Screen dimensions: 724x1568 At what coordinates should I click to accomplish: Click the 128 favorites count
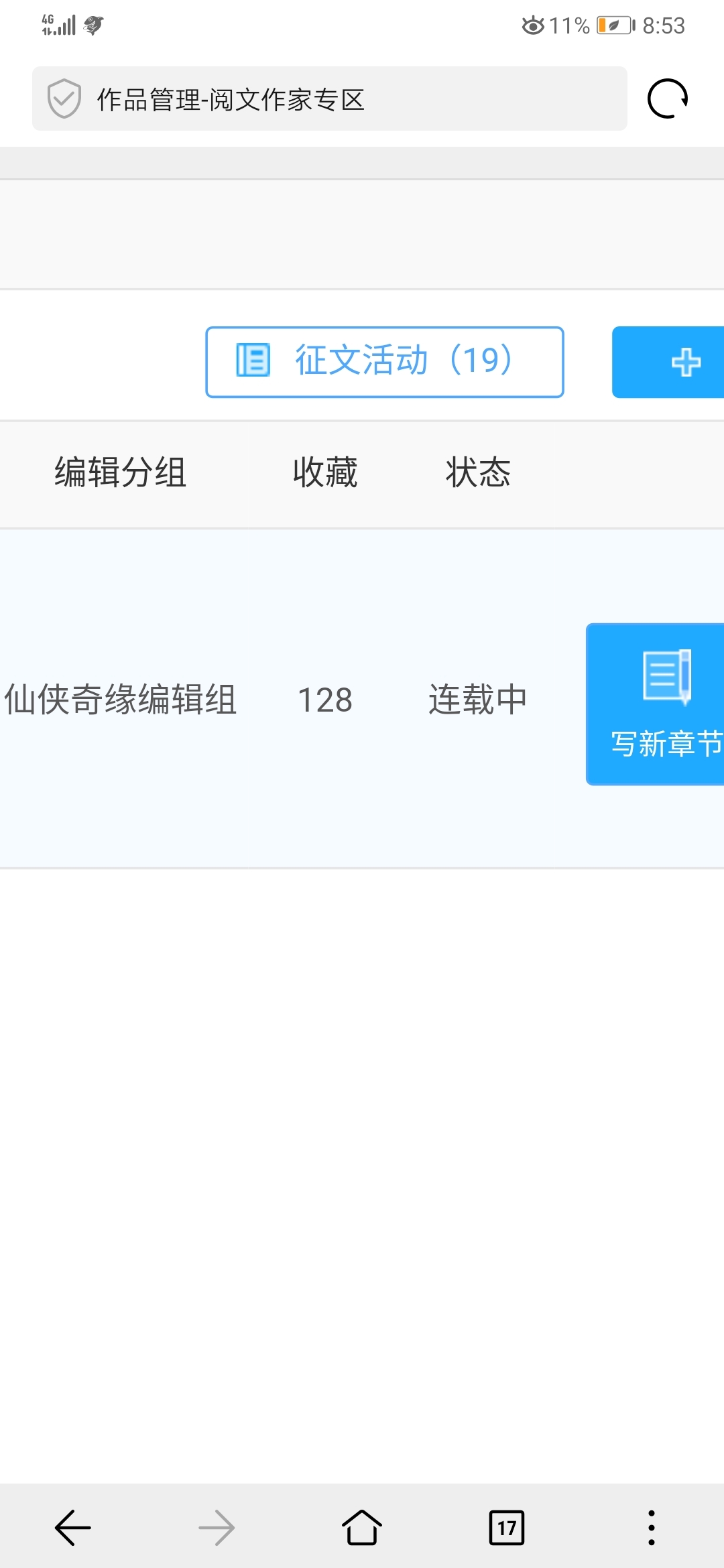click(x=325, y=700)
